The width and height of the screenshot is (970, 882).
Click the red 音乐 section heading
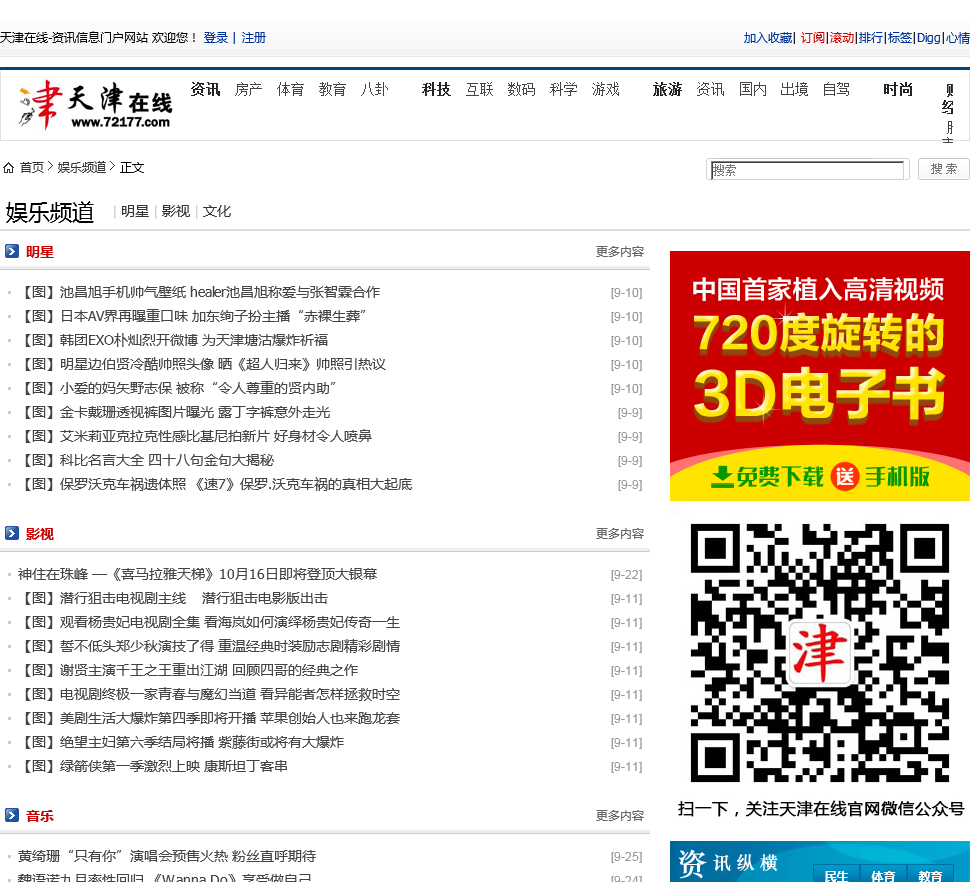(40, 816)
